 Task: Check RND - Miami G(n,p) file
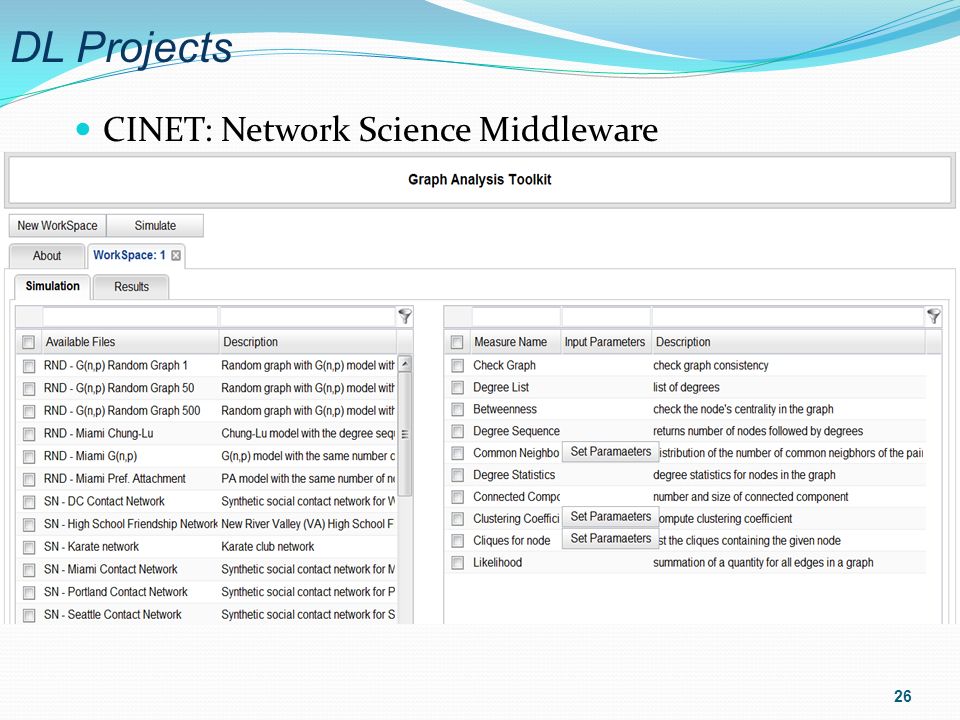click(29, 457)
